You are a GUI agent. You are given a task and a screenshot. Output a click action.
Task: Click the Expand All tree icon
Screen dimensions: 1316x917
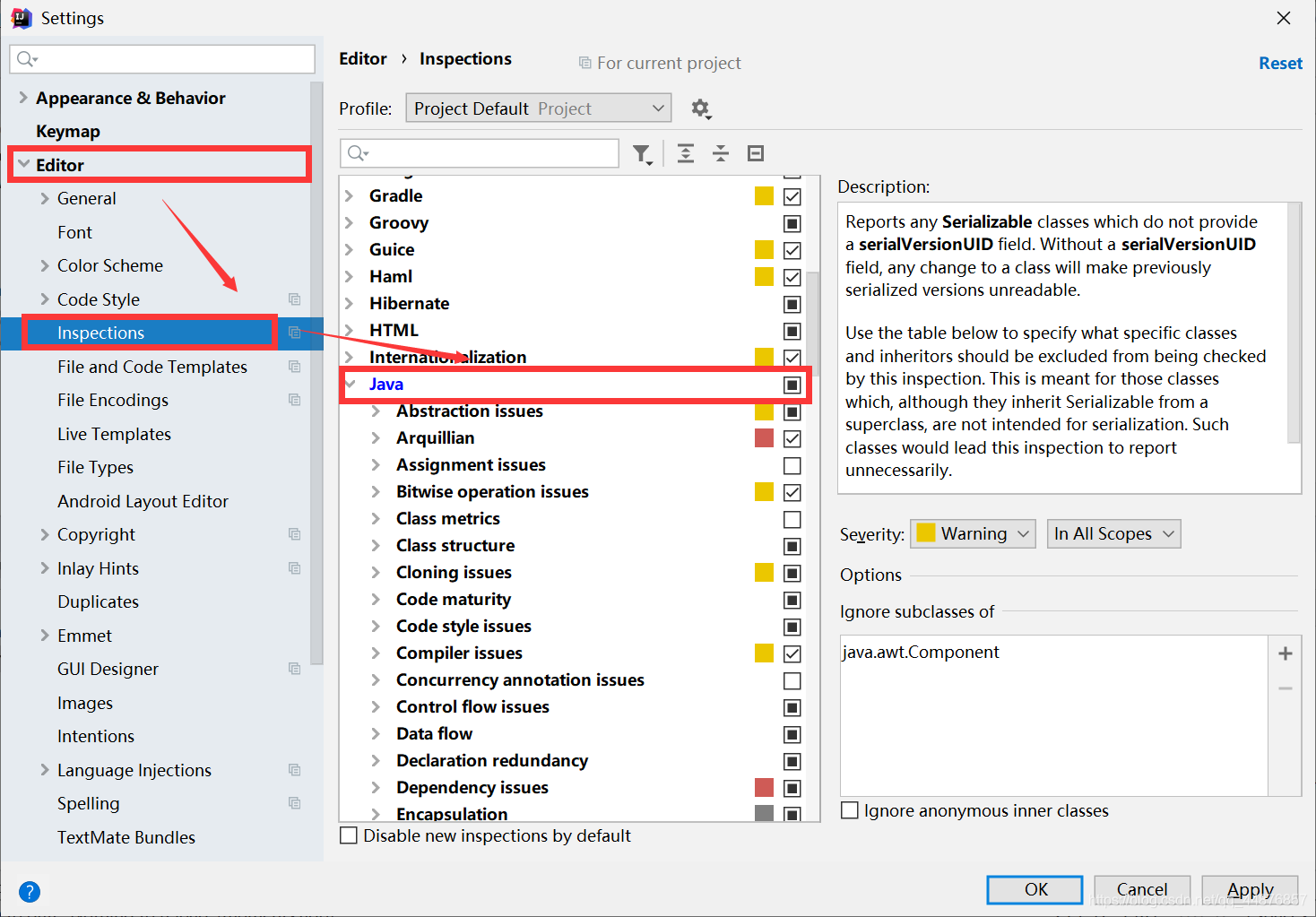point(686,153)
